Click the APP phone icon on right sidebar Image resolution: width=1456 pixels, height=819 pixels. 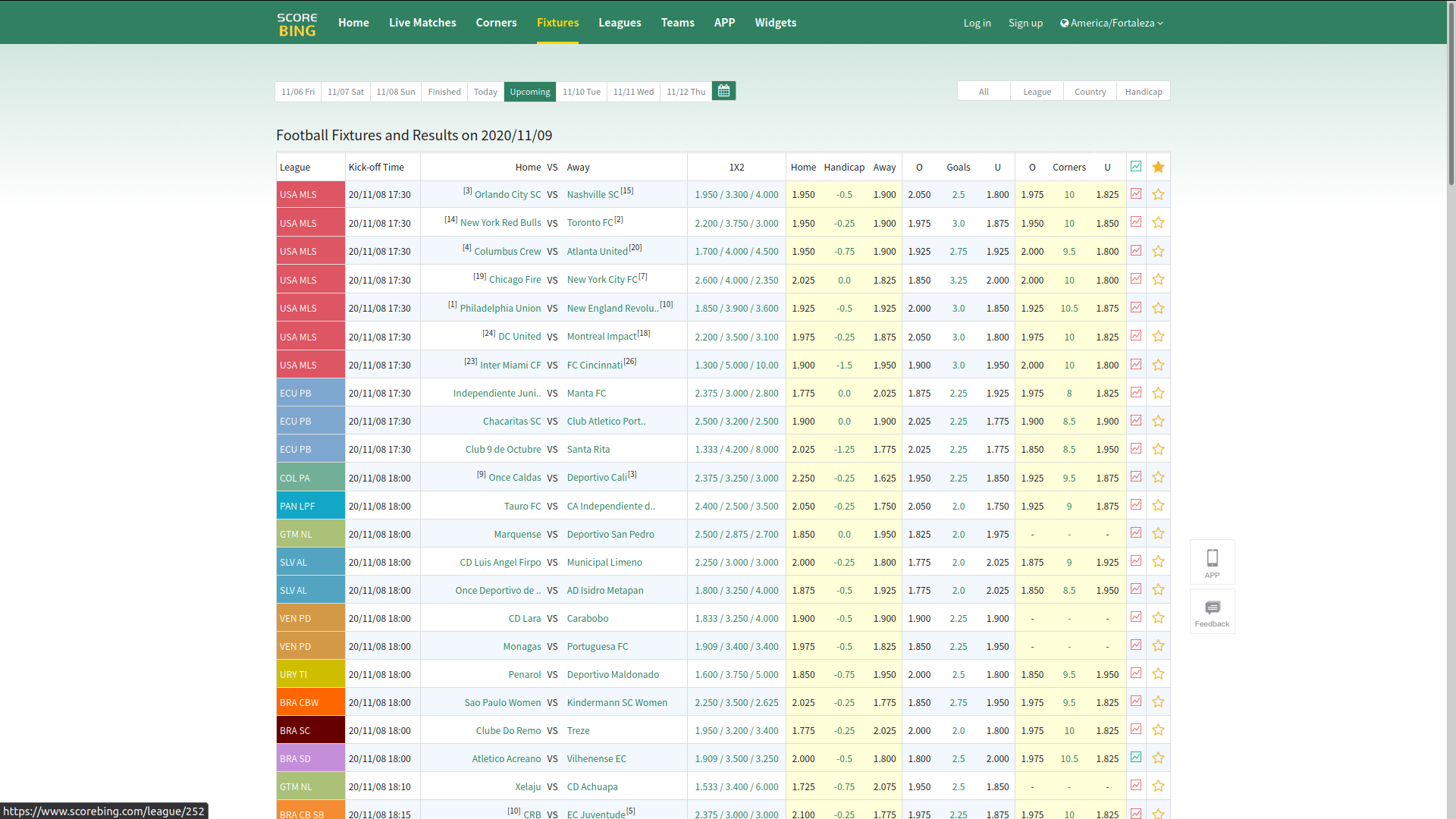(x=1213, y=562)
